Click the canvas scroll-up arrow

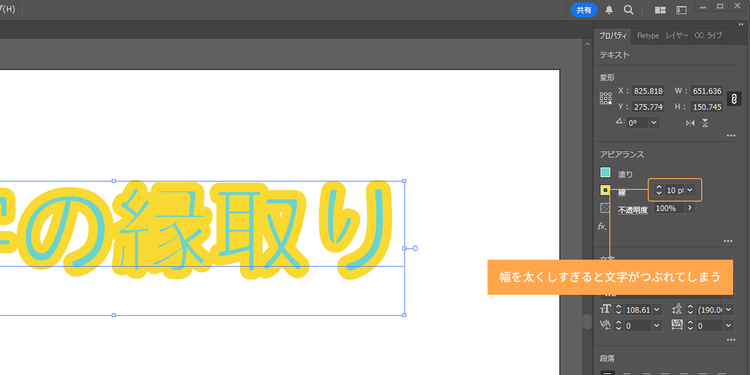pyautogui.click(x=587, y=44)
